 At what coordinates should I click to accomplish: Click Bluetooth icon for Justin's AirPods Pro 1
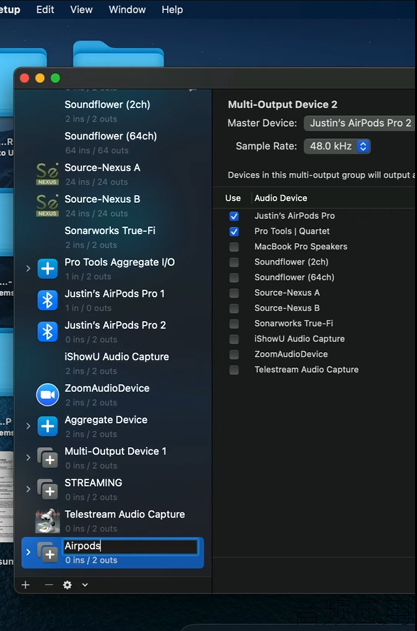coord(47,300)
